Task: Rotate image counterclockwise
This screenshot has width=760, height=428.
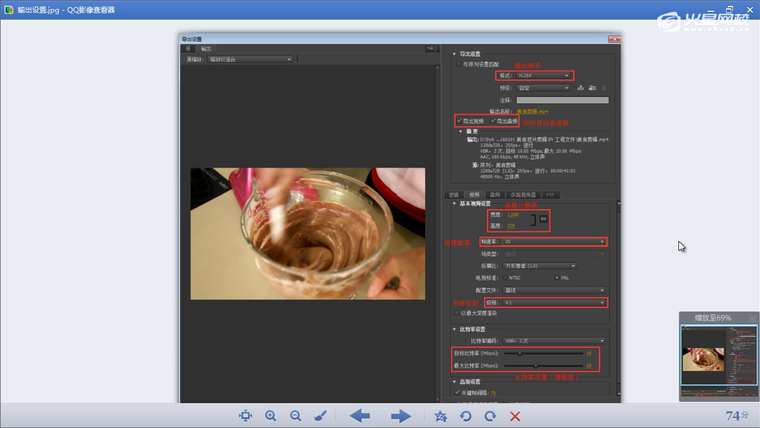Action: [x=466, y=416]
